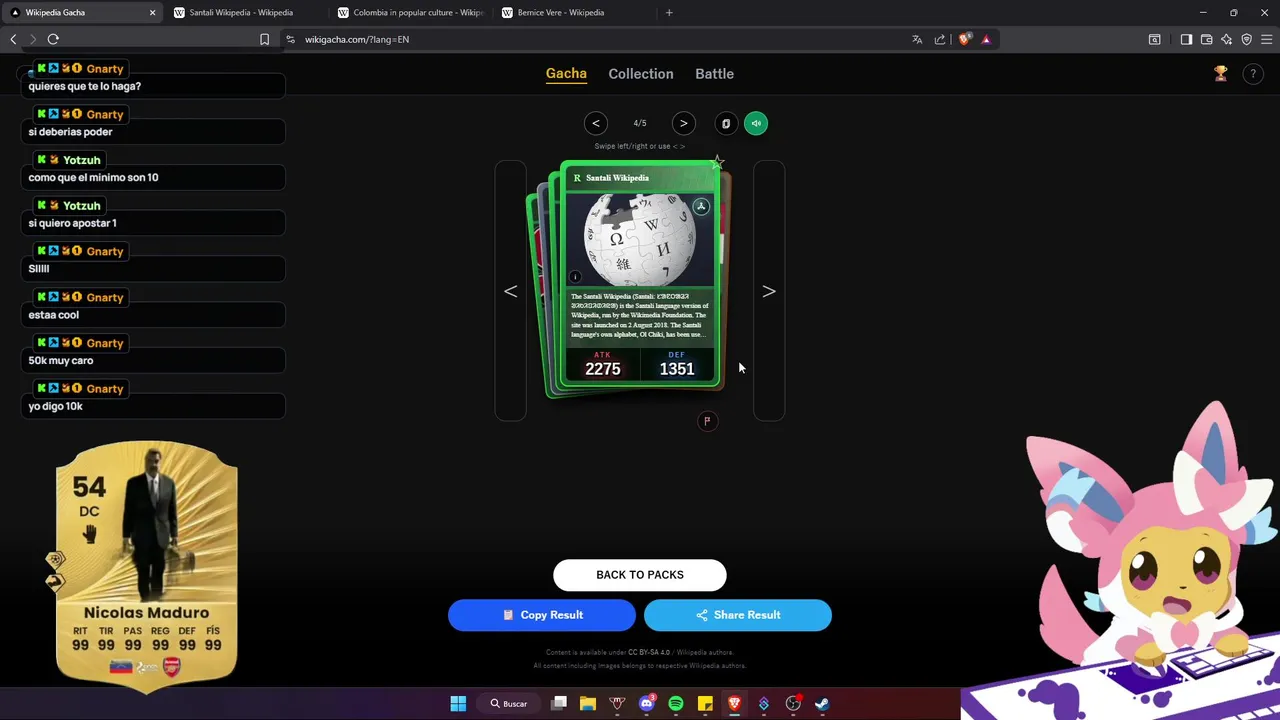Select the Colombia in popular culture browser tab
Viewport: 1280px width, 720px height.
(x=410, y=13)
